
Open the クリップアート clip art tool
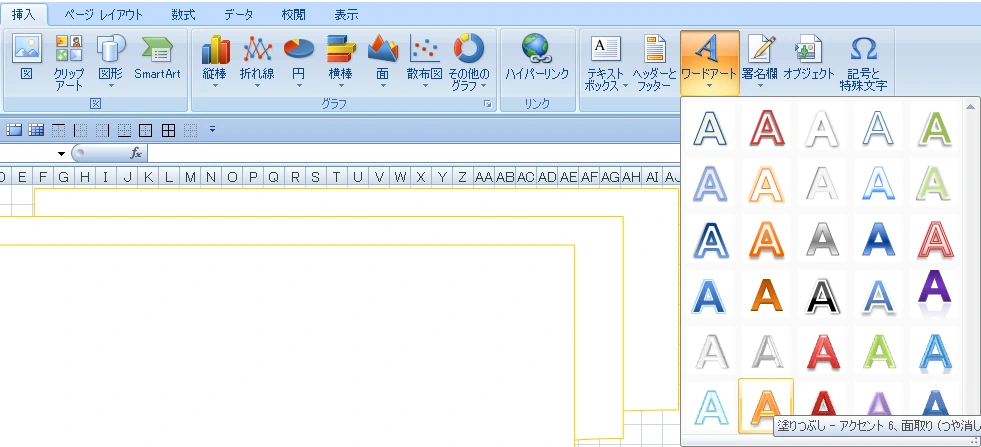click(69, 62)
